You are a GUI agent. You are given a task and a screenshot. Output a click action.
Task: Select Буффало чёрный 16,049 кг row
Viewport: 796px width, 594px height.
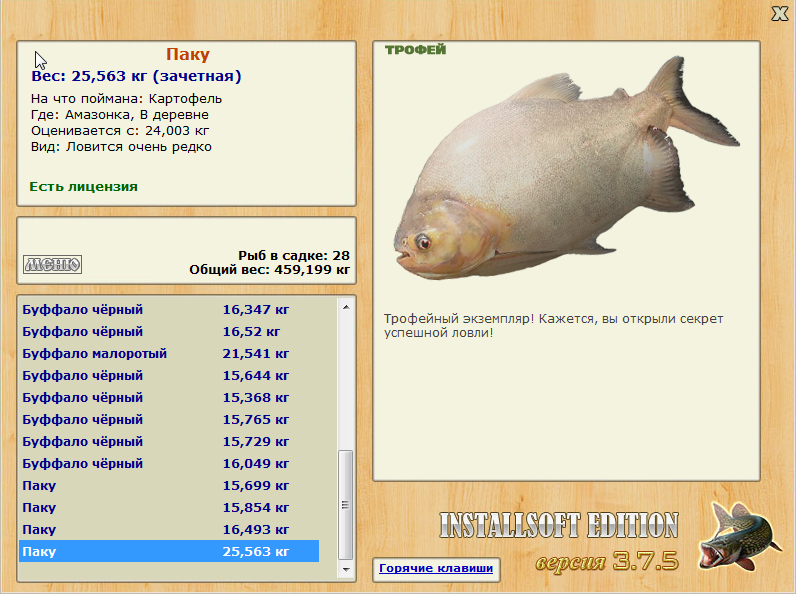pyautogui.click(x=169, y=464)
